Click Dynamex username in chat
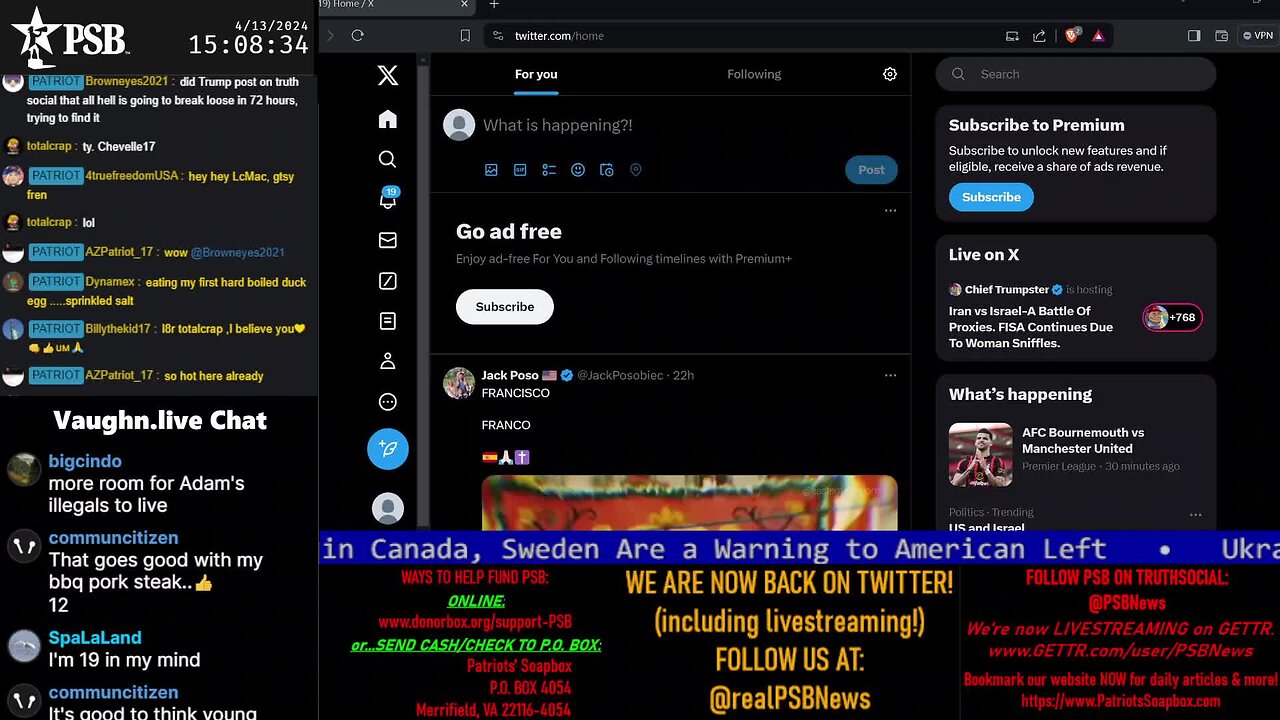This screenshot has height=720, width=1280. tap(109, 283)
